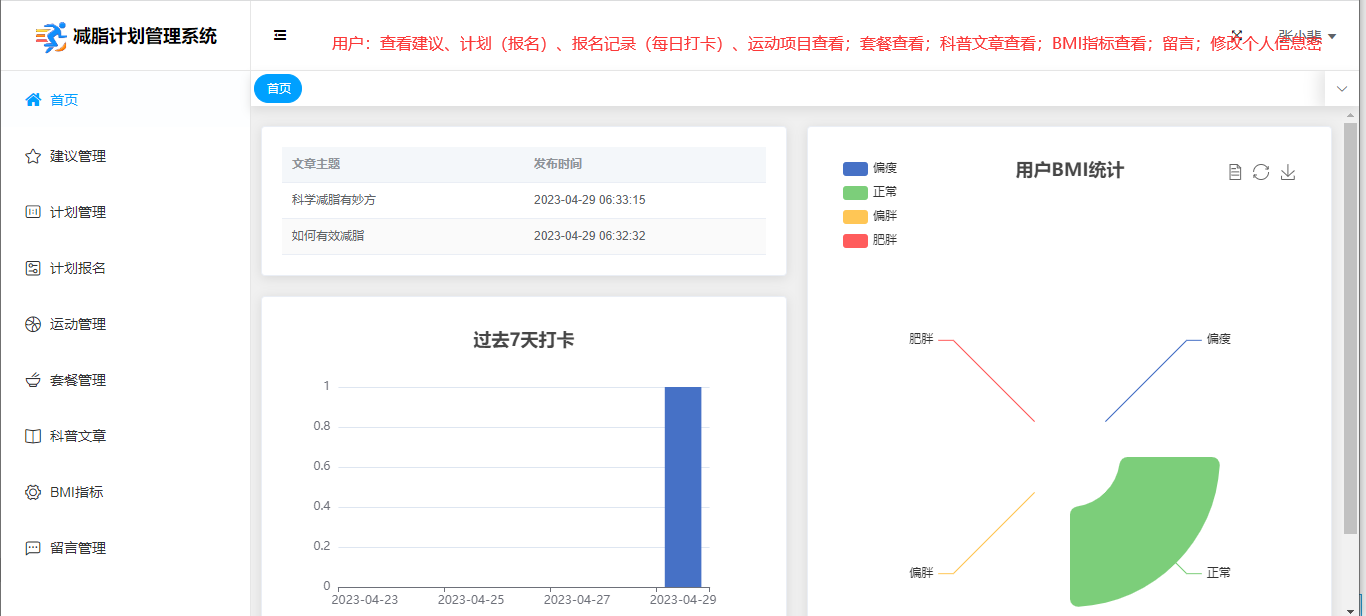
Task: Expand the tab options chevron at right
Action: 1342,89
